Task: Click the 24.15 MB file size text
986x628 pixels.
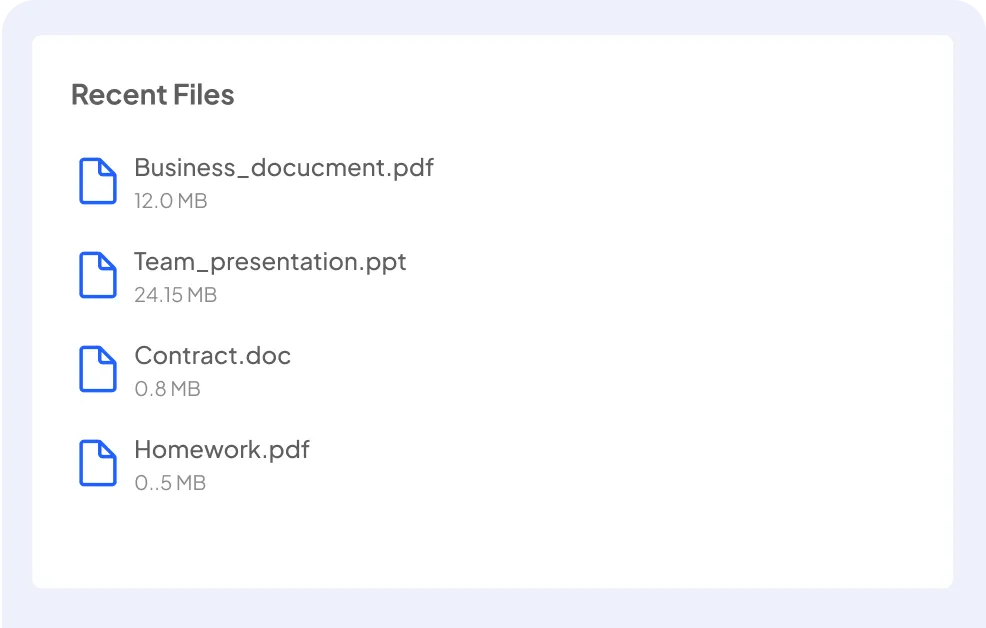Action: [x=175, y=294]
